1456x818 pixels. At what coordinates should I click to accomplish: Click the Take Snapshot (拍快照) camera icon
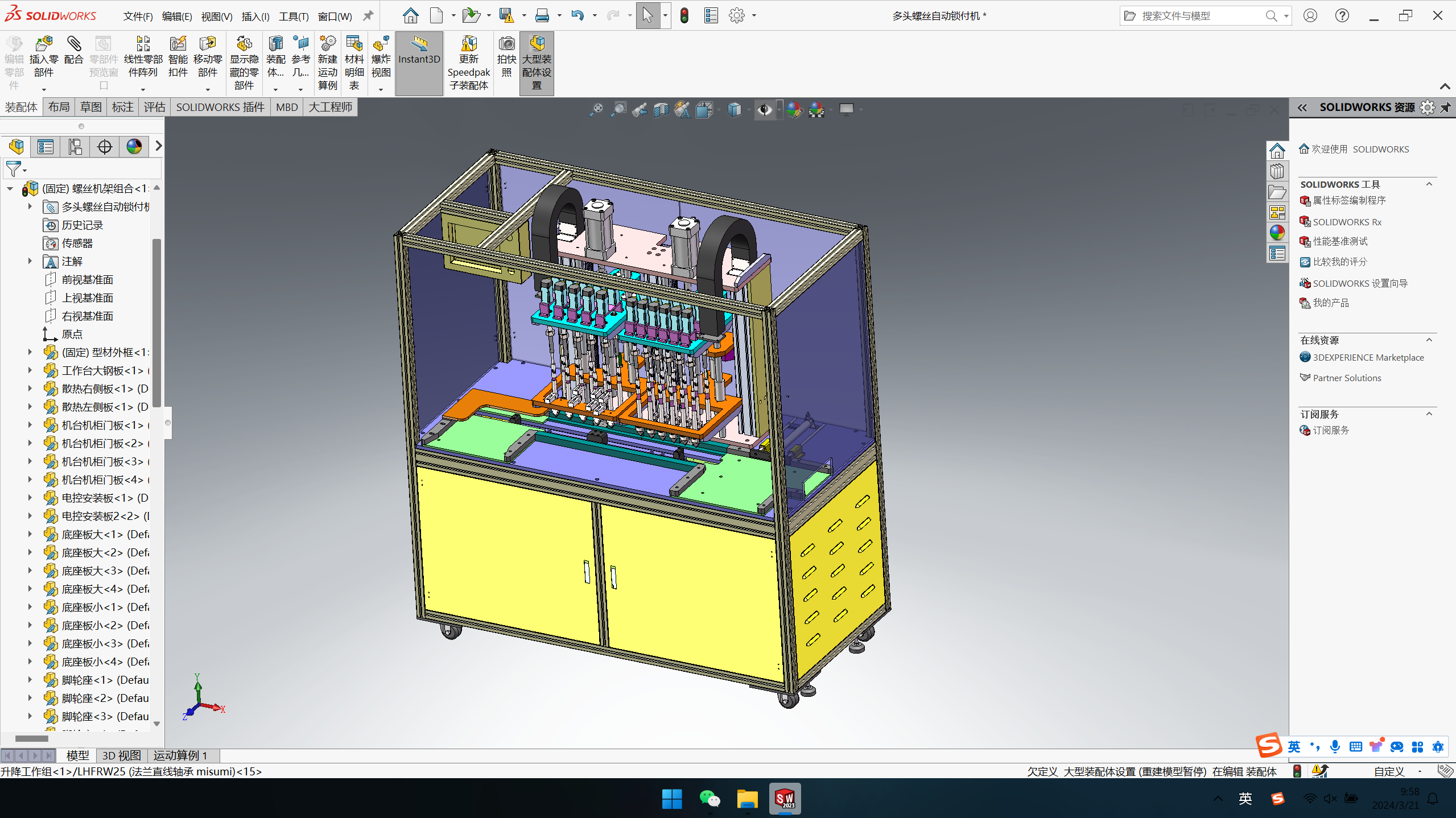pyautogui.click(x=506, y=44)
